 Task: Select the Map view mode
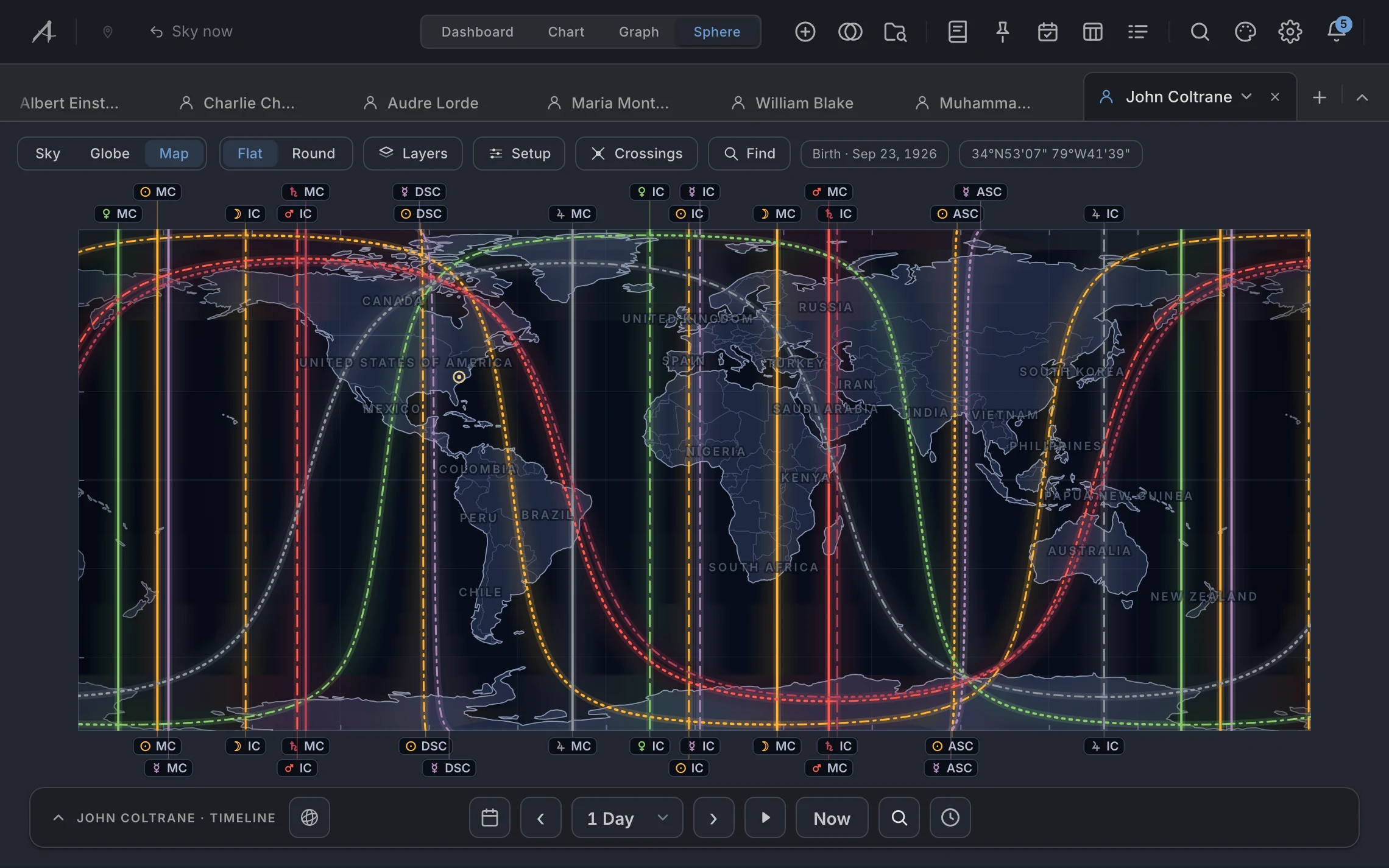coord(174,153)
